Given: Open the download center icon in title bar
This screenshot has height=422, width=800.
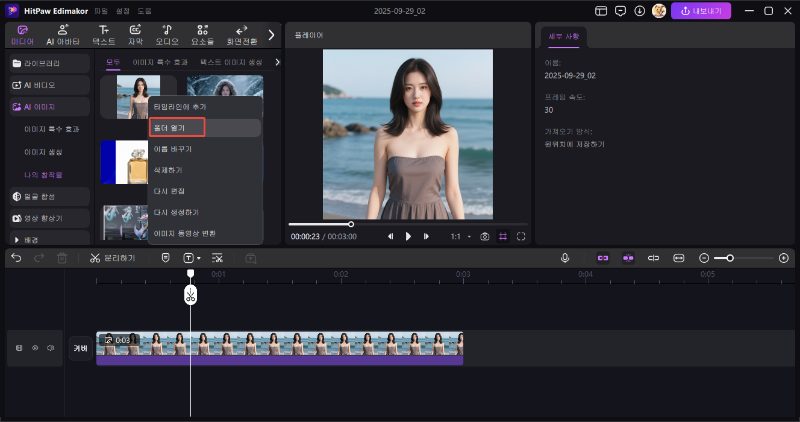Looking at the screenshot, I should coord(639,11).
